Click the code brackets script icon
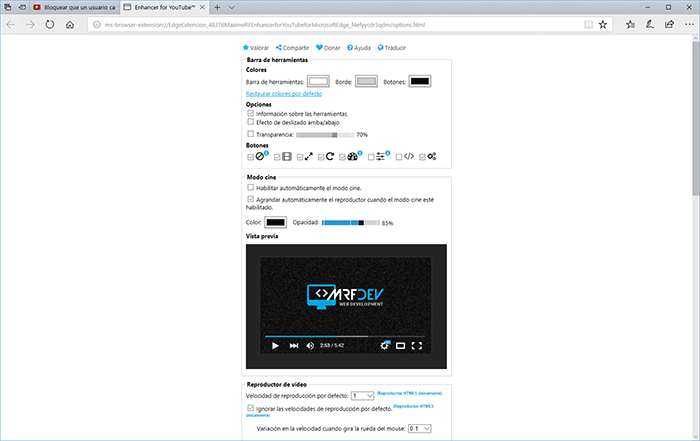The width and height of the screenshot is (700, 441). tap(408, 156)
